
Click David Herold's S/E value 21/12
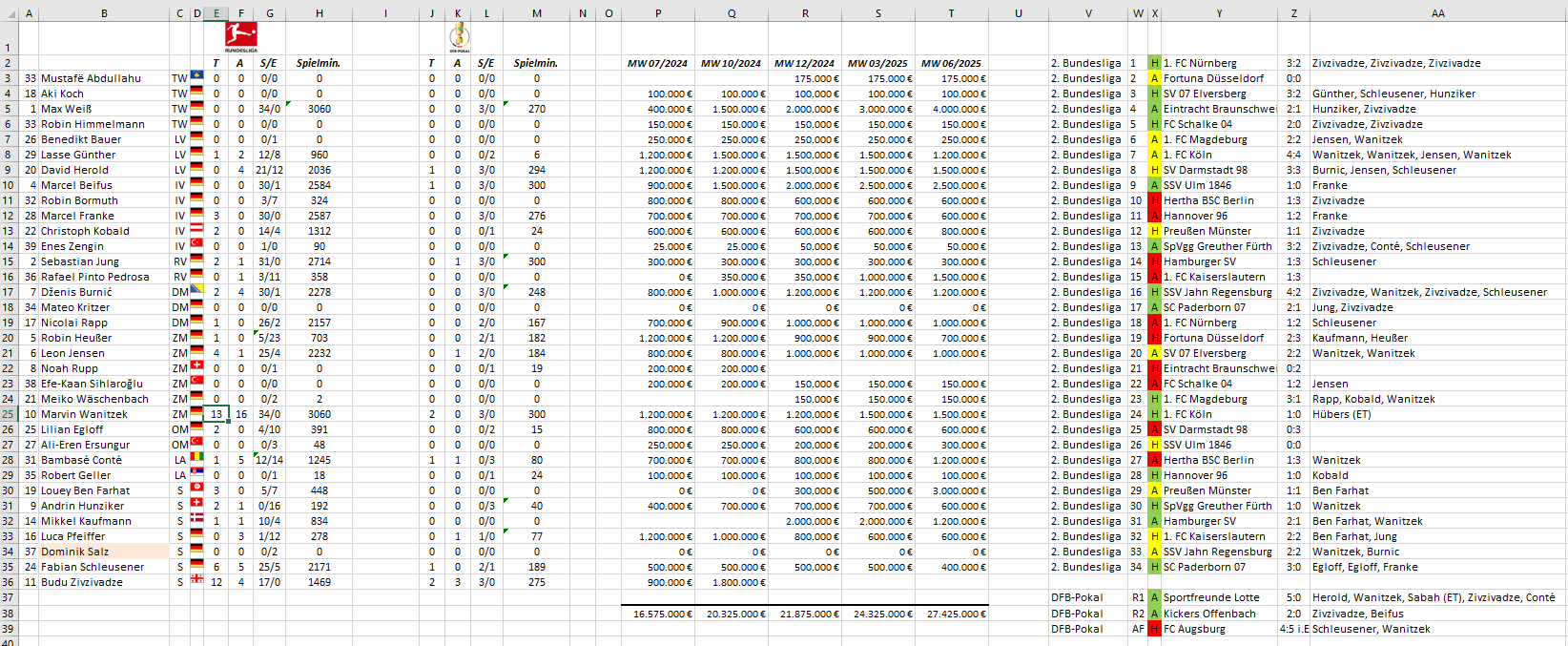(270, 170)
